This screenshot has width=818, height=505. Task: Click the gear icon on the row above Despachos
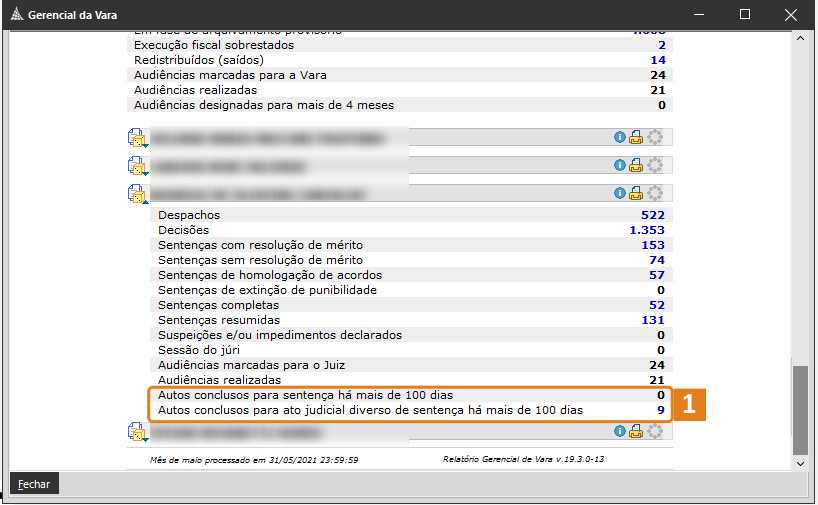[655, 193]
